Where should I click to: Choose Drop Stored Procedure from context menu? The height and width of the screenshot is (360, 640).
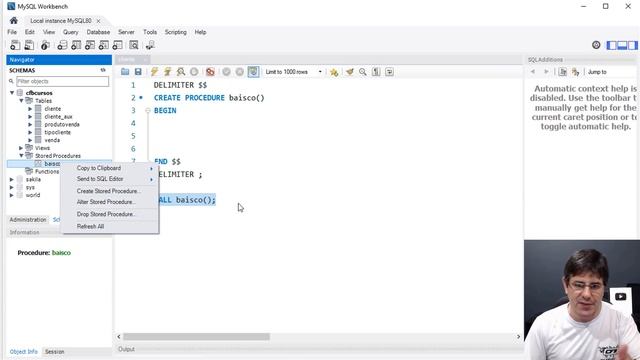pyautogui.click(x=110, y=214)
